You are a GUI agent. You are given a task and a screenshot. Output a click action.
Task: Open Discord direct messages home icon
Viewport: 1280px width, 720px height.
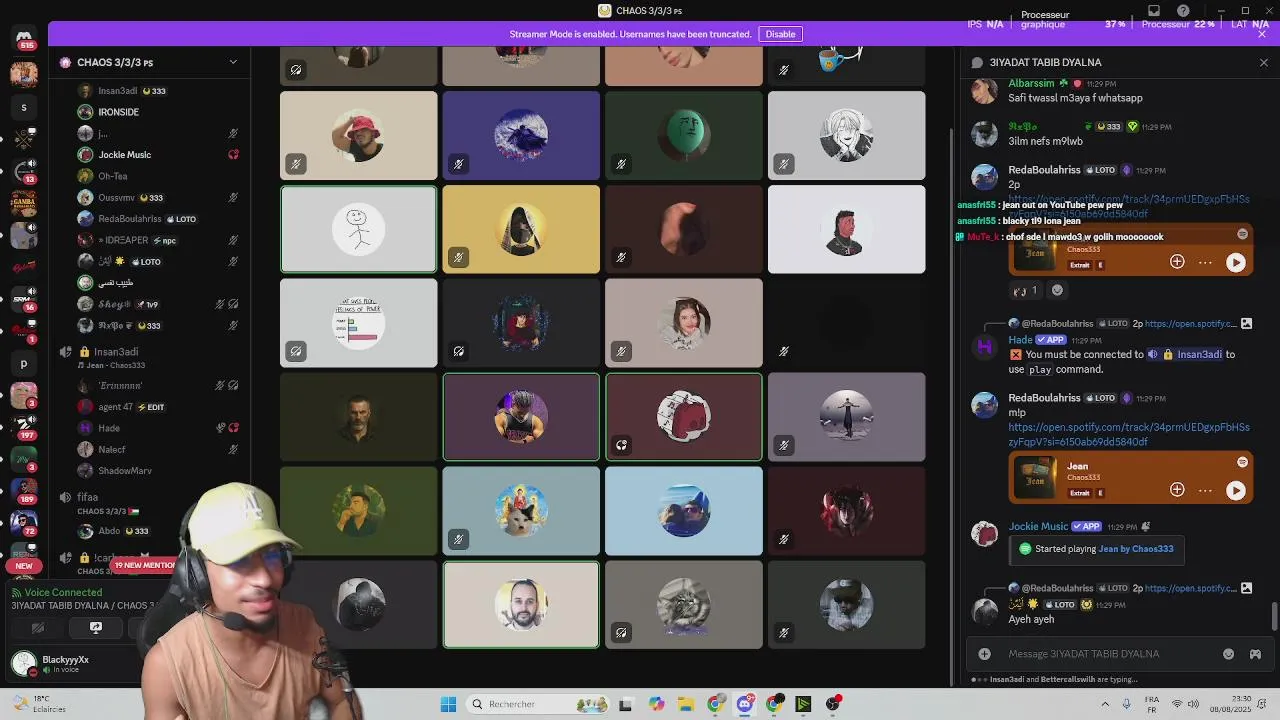[24, 38]
